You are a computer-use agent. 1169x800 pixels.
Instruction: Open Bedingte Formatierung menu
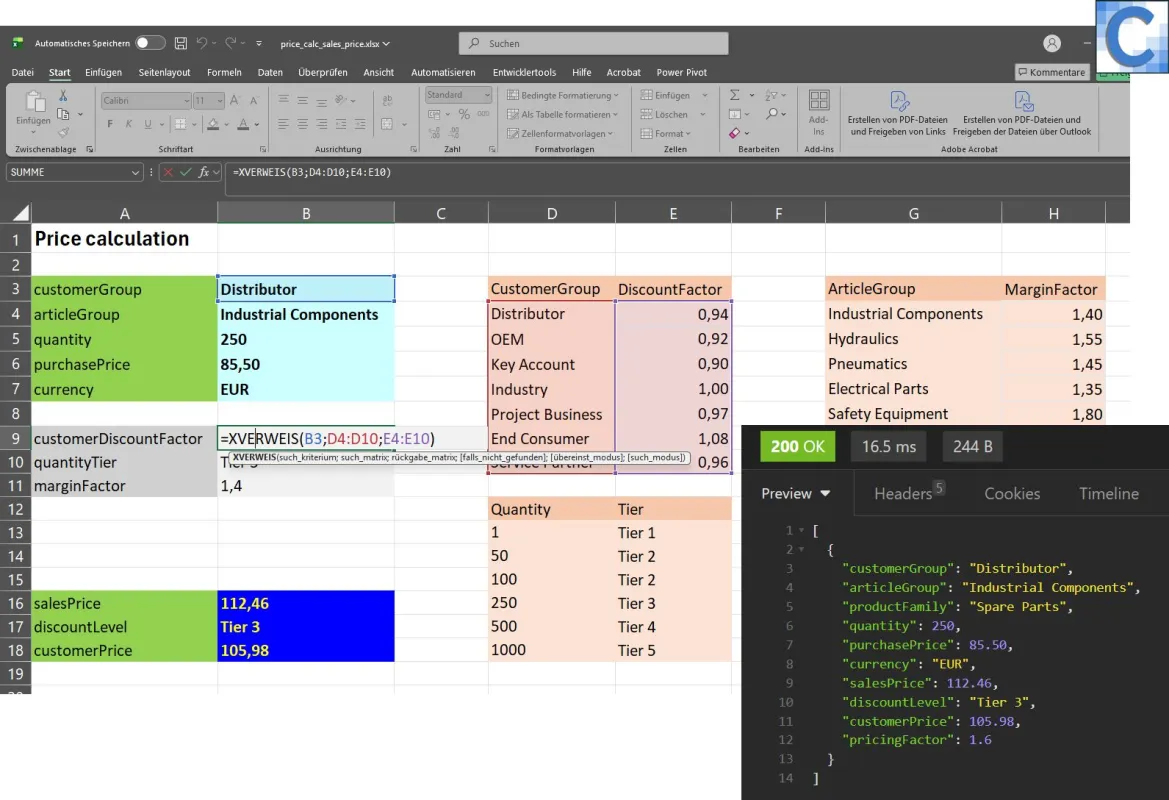tap(563, 95)
